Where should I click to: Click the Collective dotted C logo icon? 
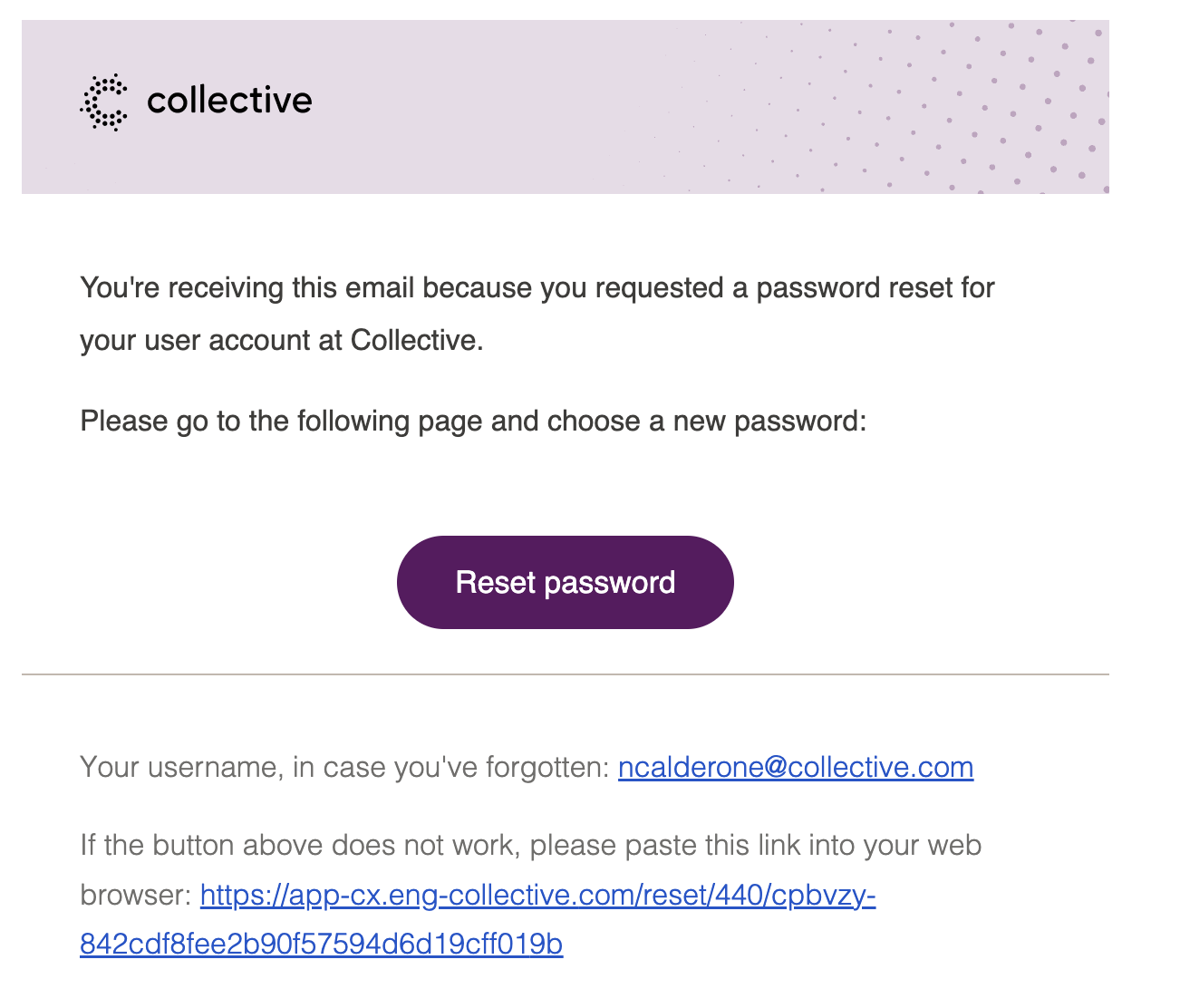coord(103,102)
